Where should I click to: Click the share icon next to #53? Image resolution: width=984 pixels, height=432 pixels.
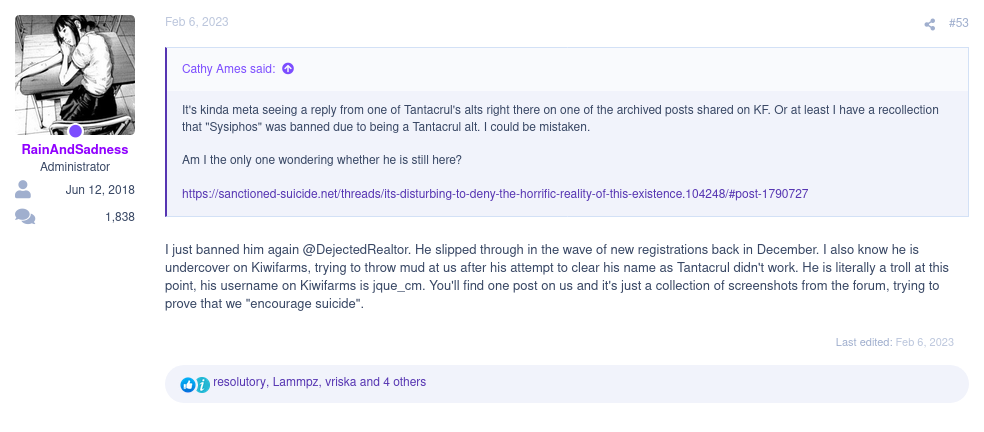[x=929, y=24]
